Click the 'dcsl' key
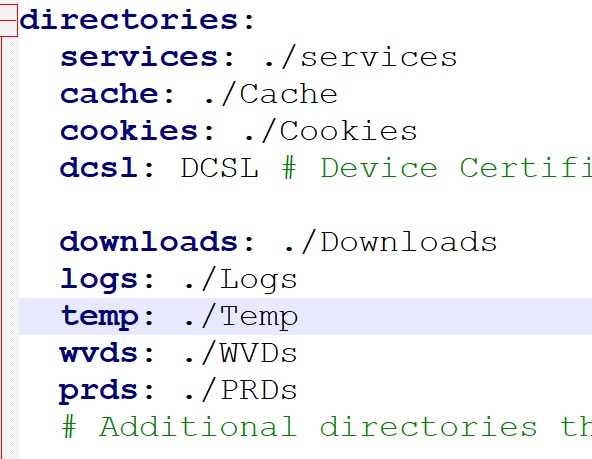The width and height of the screenshot is (592, 459). [99, 168]
